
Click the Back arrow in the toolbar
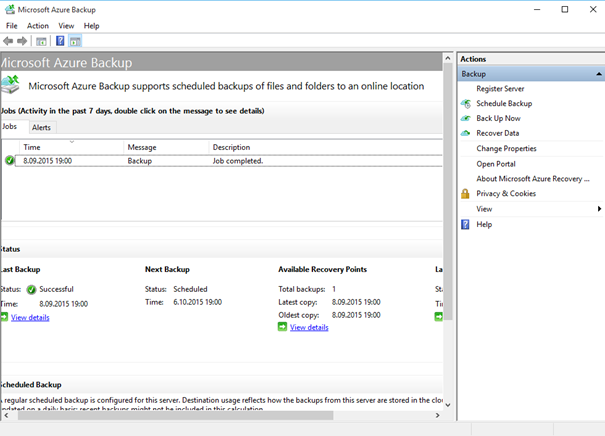9,41
